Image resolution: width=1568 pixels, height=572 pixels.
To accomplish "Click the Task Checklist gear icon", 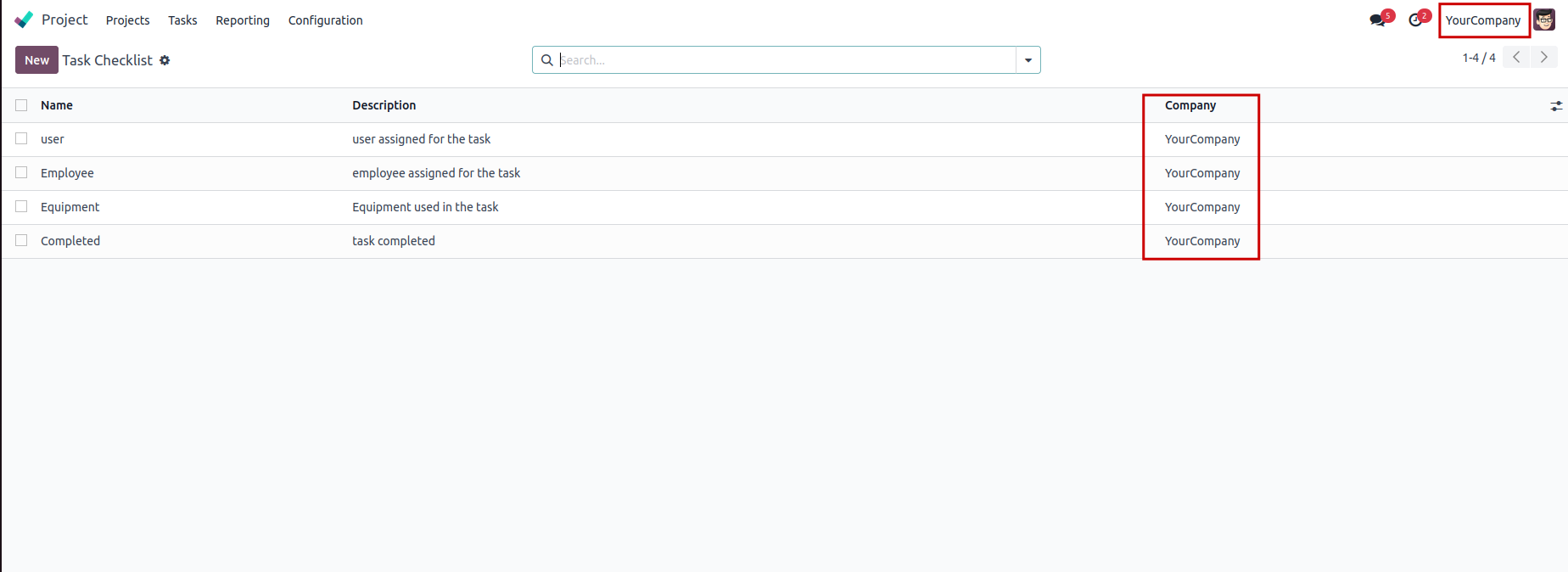I will (165, 60).
